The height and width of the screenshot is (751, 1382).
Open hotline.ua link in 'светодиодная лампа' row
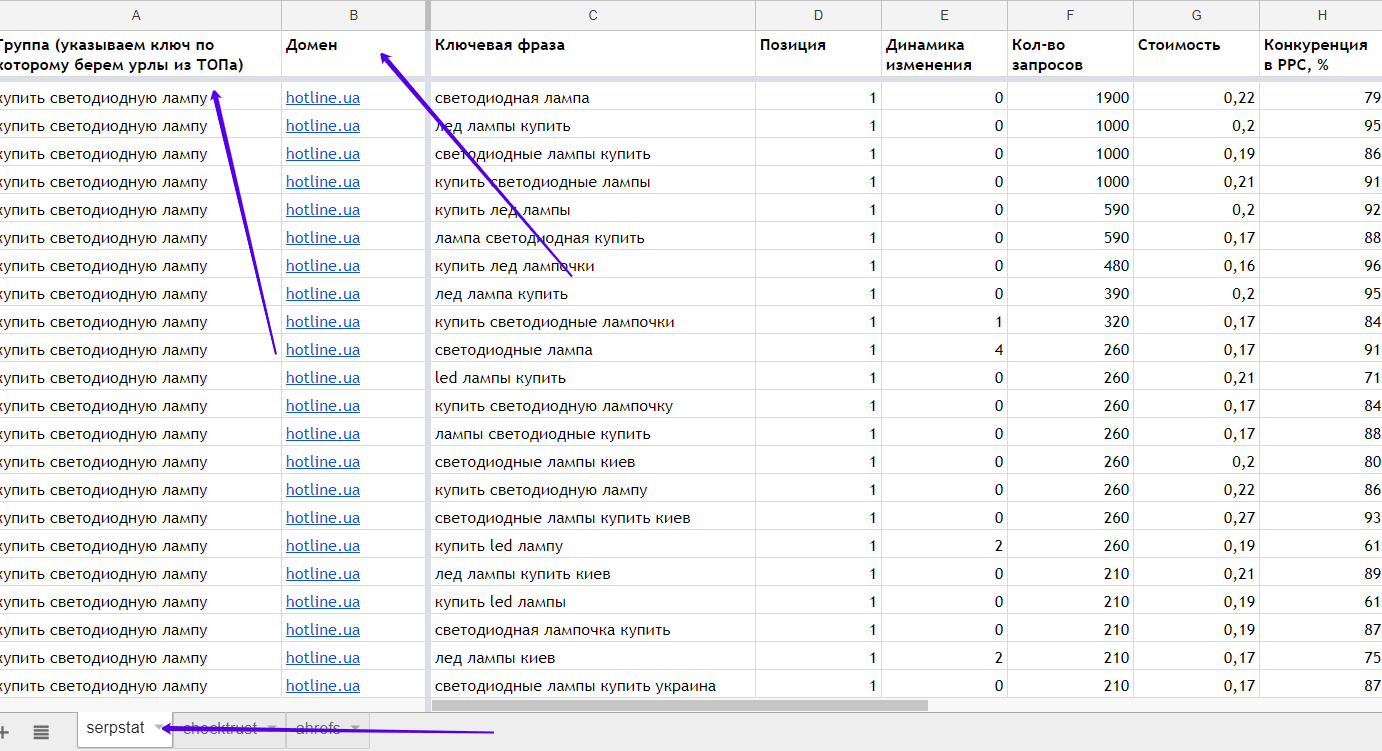pyautogui.click(x=322, y=98)
